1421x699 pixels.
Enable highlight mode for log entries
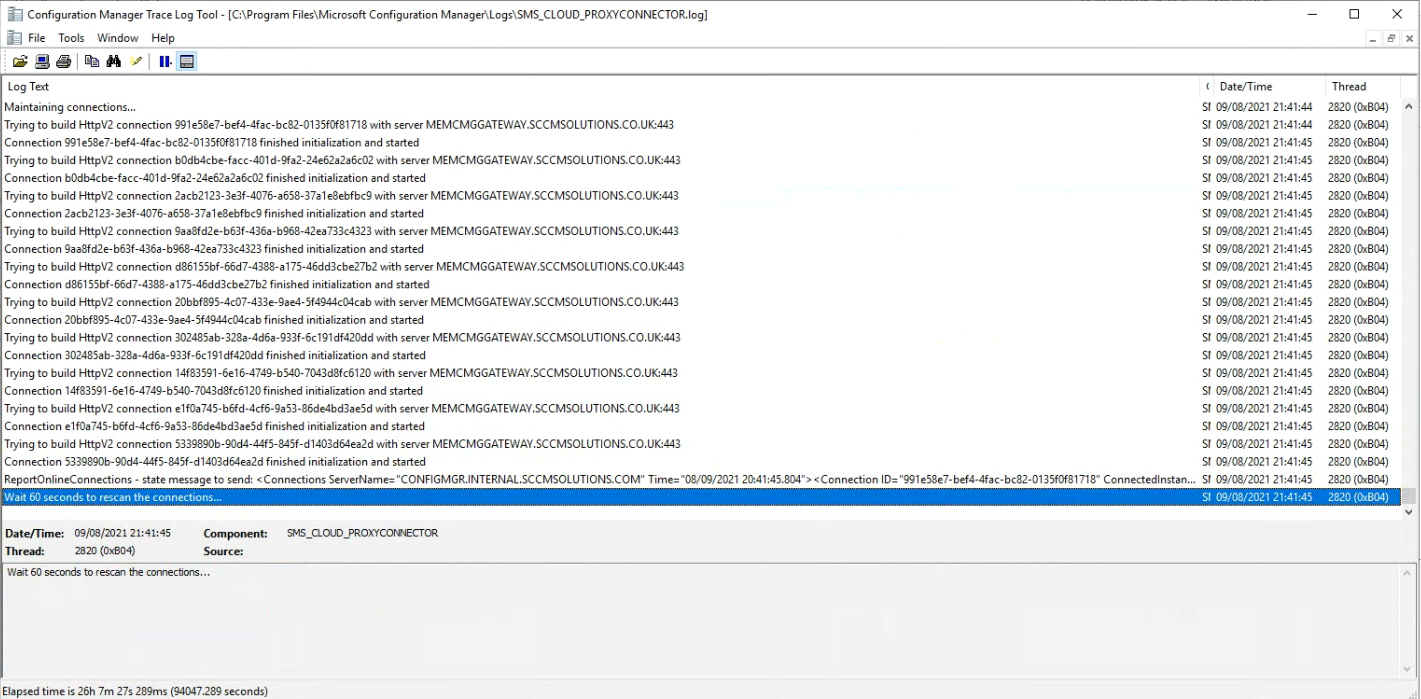(x=136, y=61)
